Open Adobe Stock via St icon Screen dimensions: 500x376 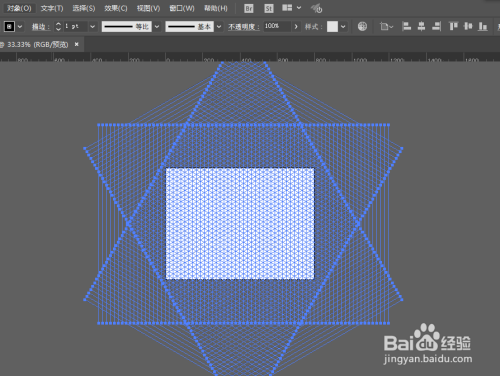(269, 9)
